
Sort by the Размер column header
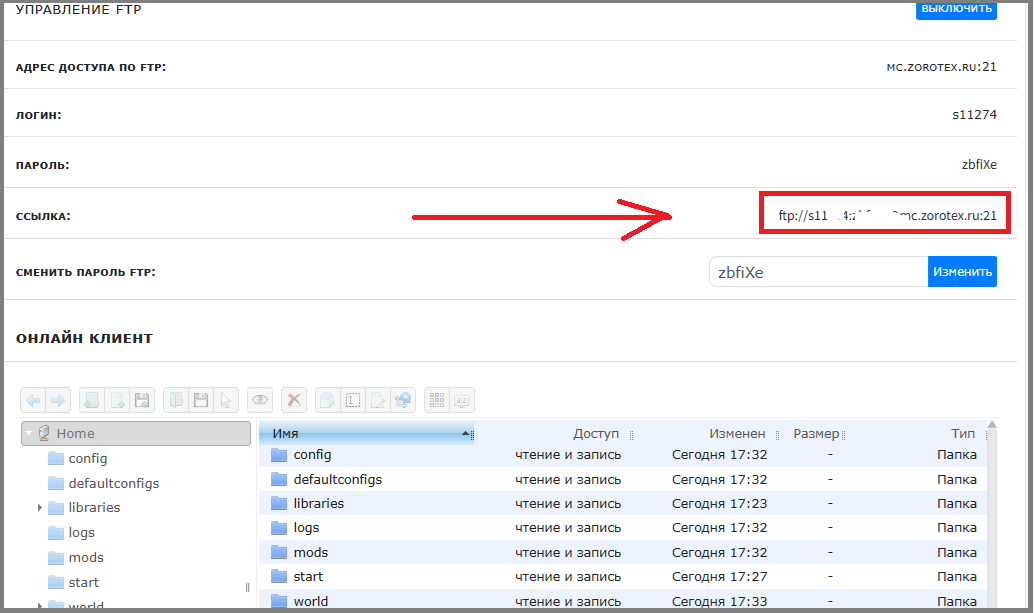816,433
